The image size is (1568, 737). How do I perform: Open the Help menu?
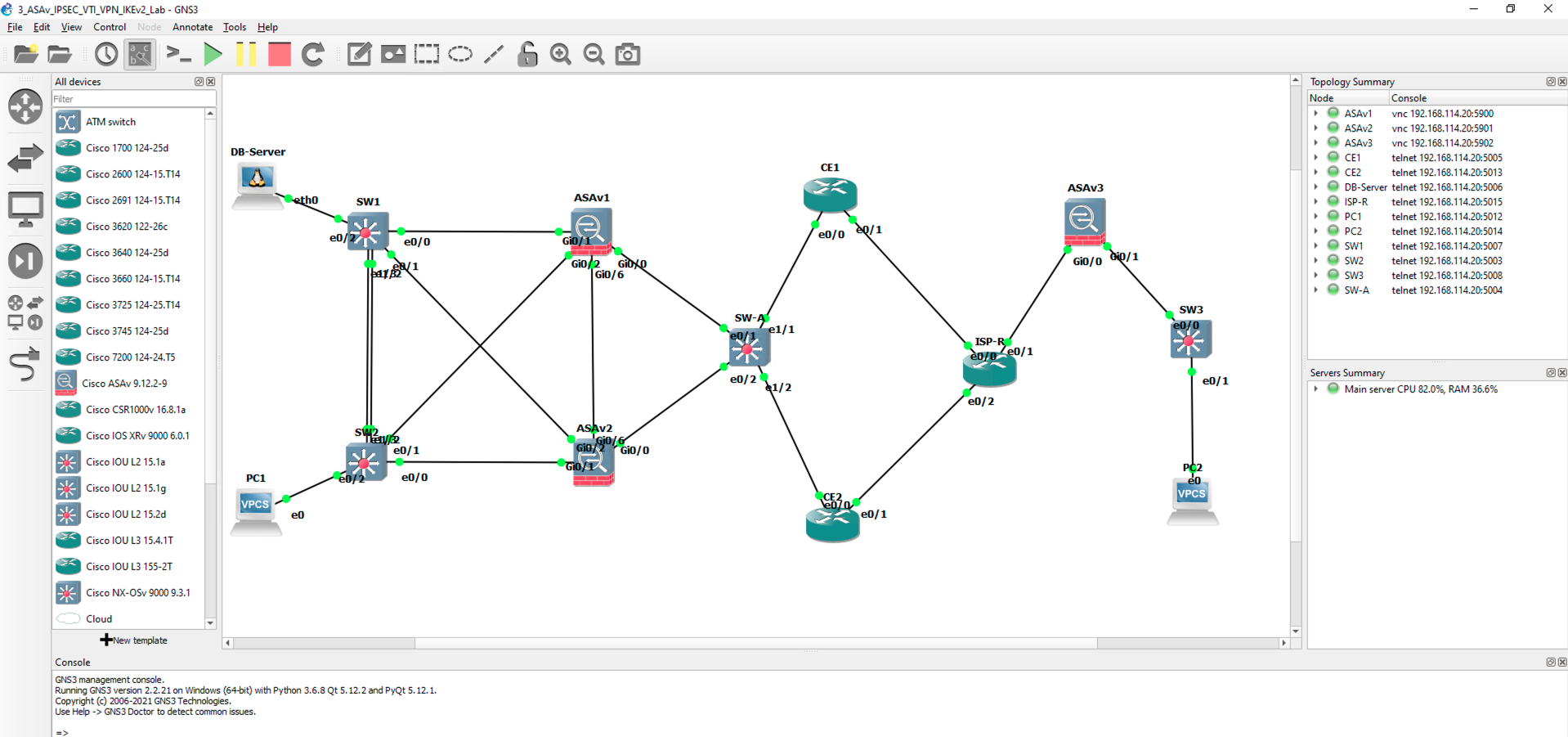tap(267, 27)
